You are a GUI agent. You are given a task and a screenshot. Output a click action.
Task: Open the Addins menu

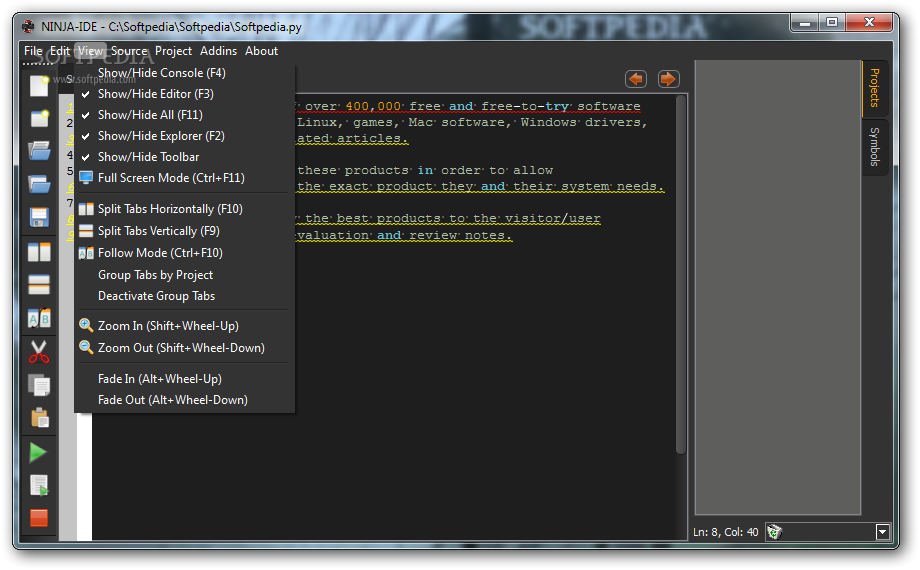click(218, 51)
